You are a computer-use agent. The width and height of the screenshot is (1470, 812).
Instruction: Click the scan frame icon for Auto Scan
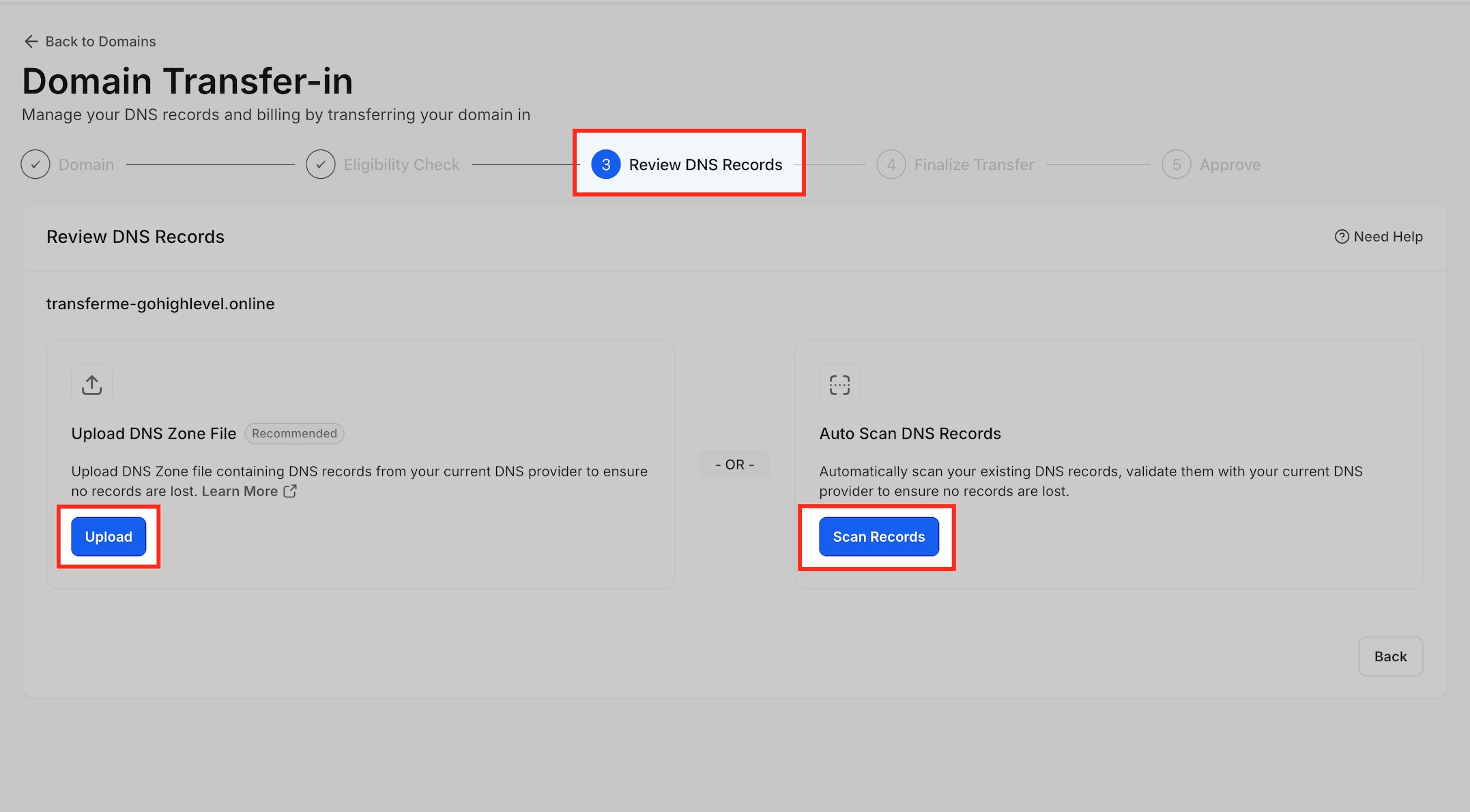pos(839,385)
